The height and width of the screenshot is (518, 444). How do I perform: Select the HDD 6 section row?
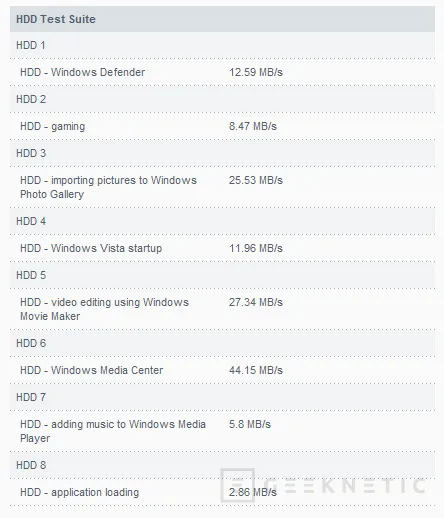click(222, 343)
